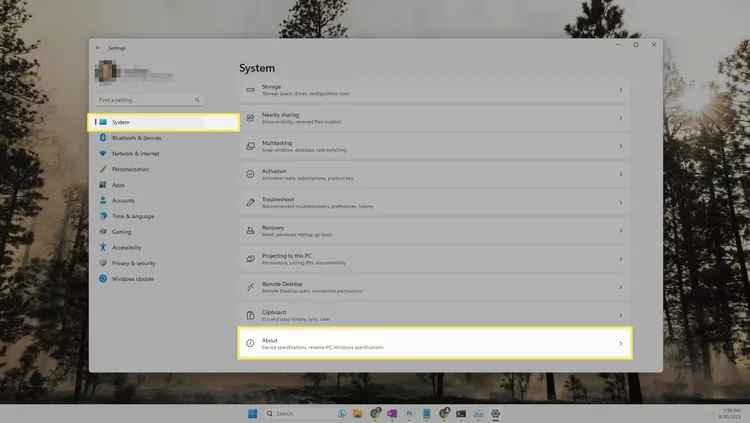Click the magnifier icon in Find a setting
Screen dimensions: 750x423
click(197, 100)
